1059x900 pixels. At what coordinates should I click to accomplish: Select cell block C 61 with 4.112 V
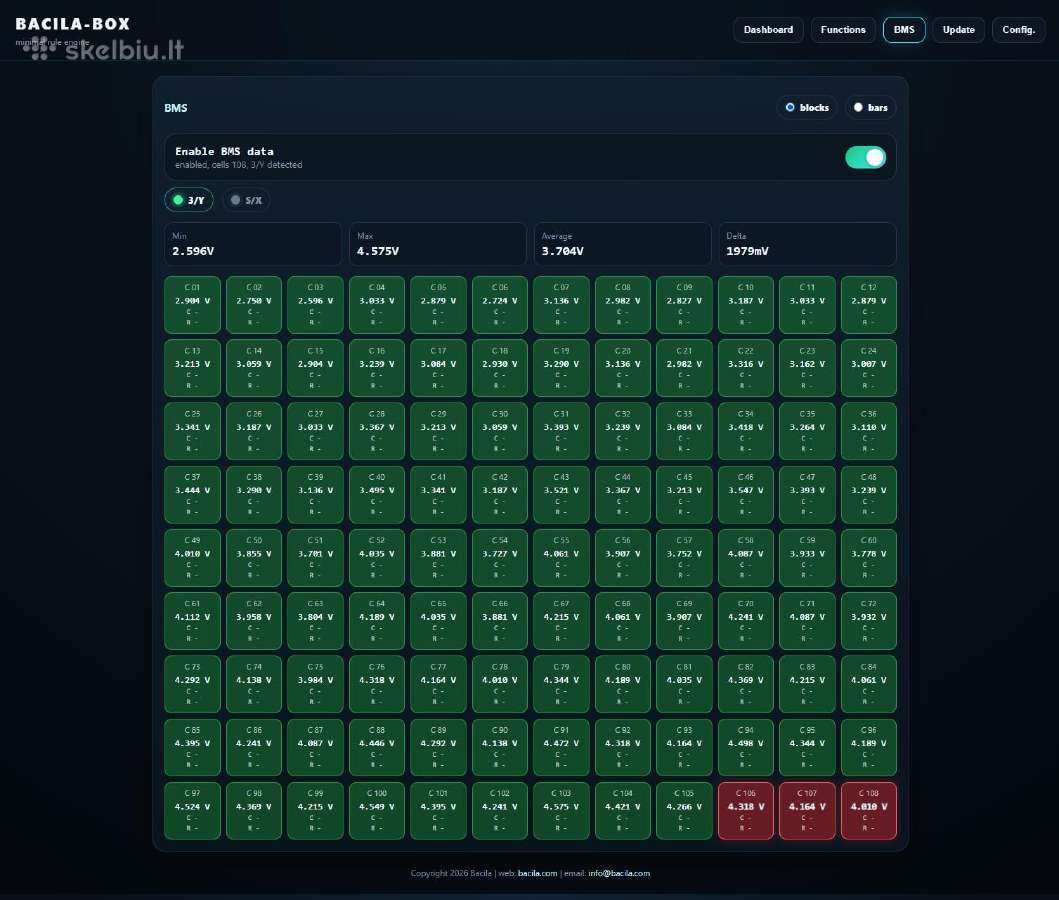[192, 621]
